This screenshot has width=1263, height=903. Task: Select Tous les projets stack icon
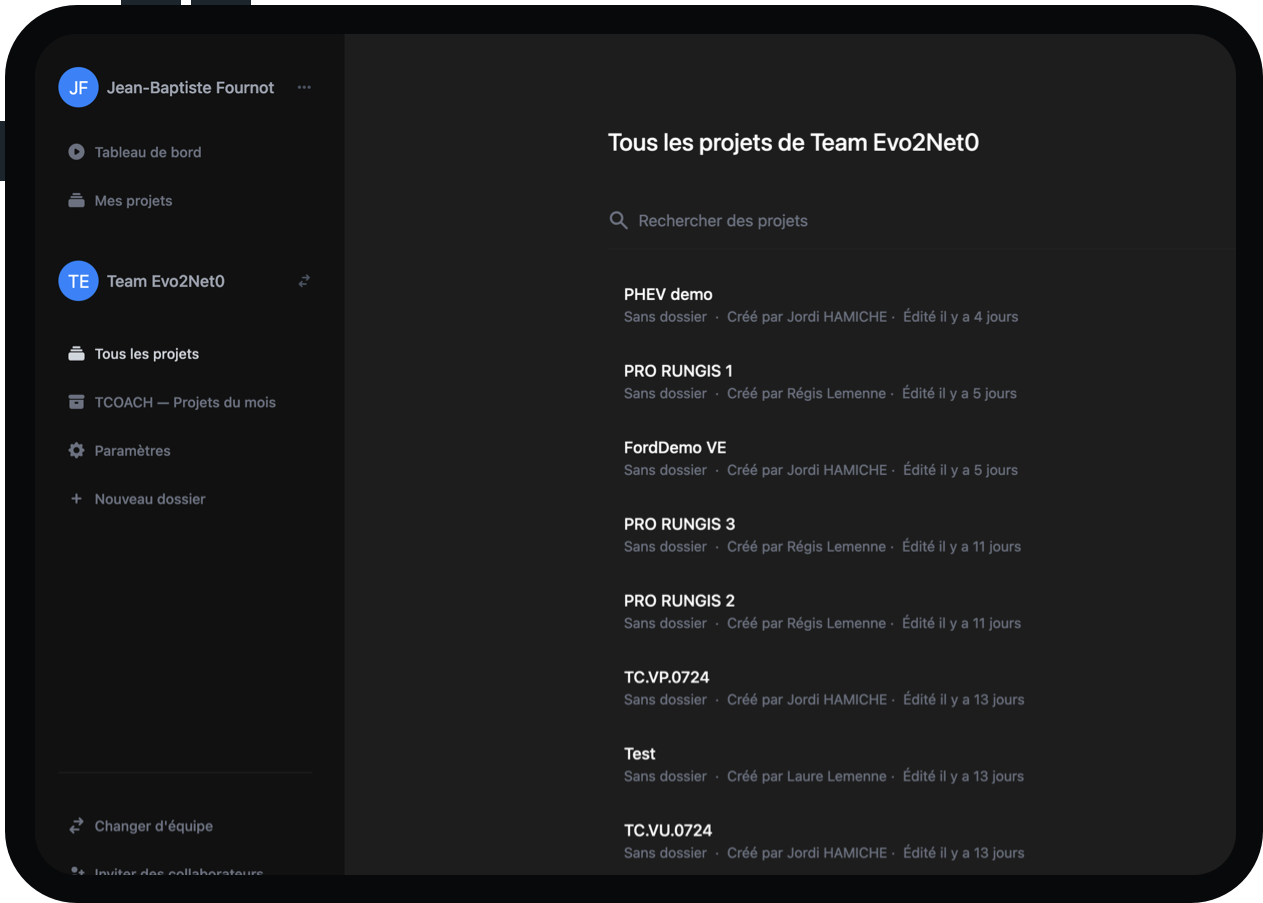[76, 354]
